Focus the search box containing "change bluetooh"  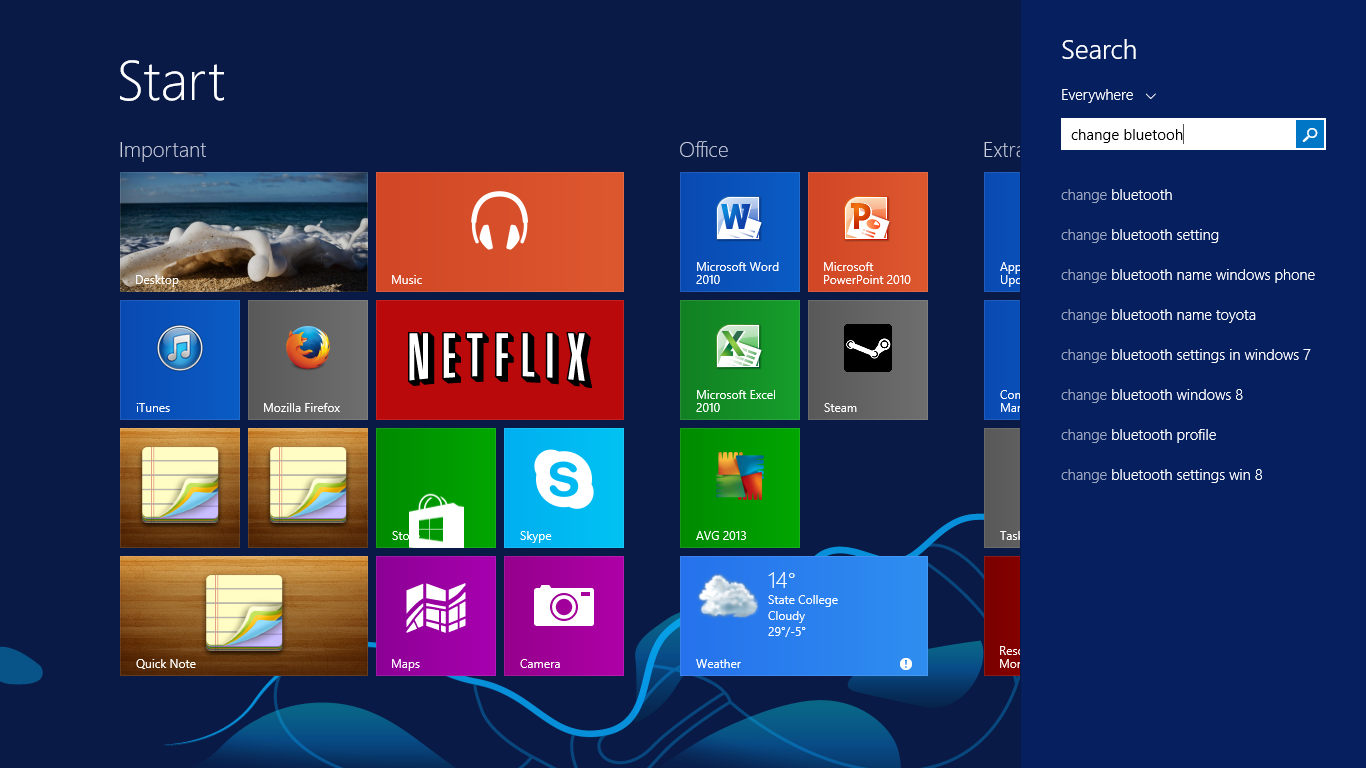1178,134
